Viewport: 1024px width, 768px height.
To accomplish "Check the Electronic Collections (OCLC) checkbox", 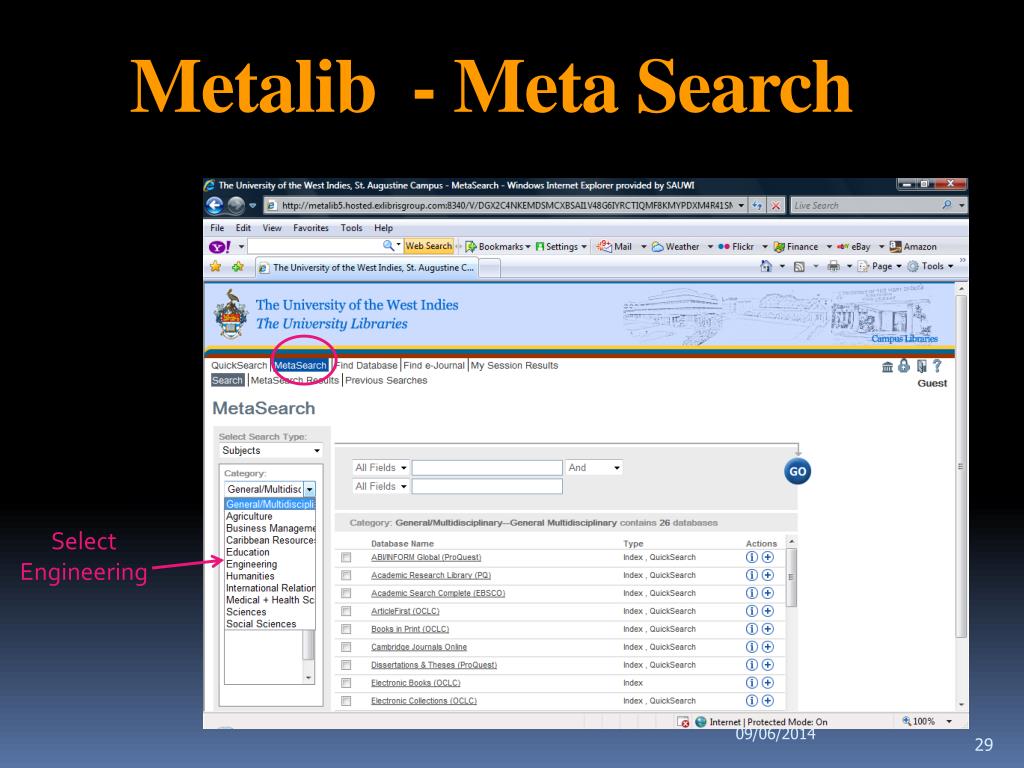I will (x=346, y=701).
